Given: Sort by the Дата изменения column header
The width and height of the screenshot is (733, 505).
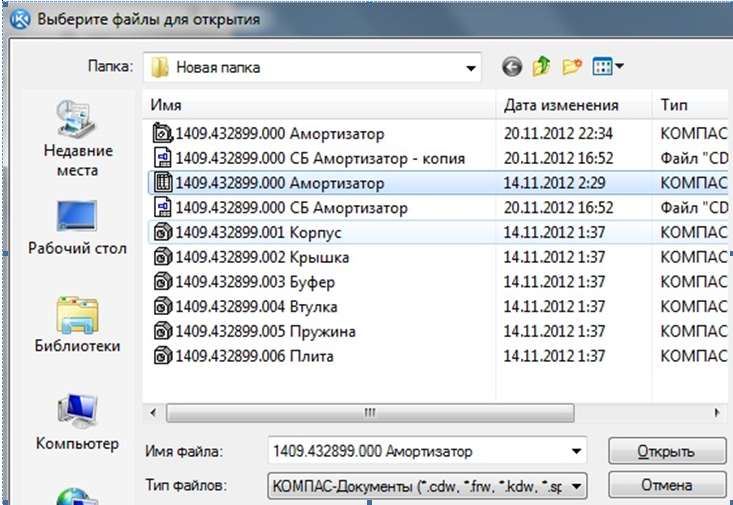Looking at the screenshot, I should [x=573, y=105].
